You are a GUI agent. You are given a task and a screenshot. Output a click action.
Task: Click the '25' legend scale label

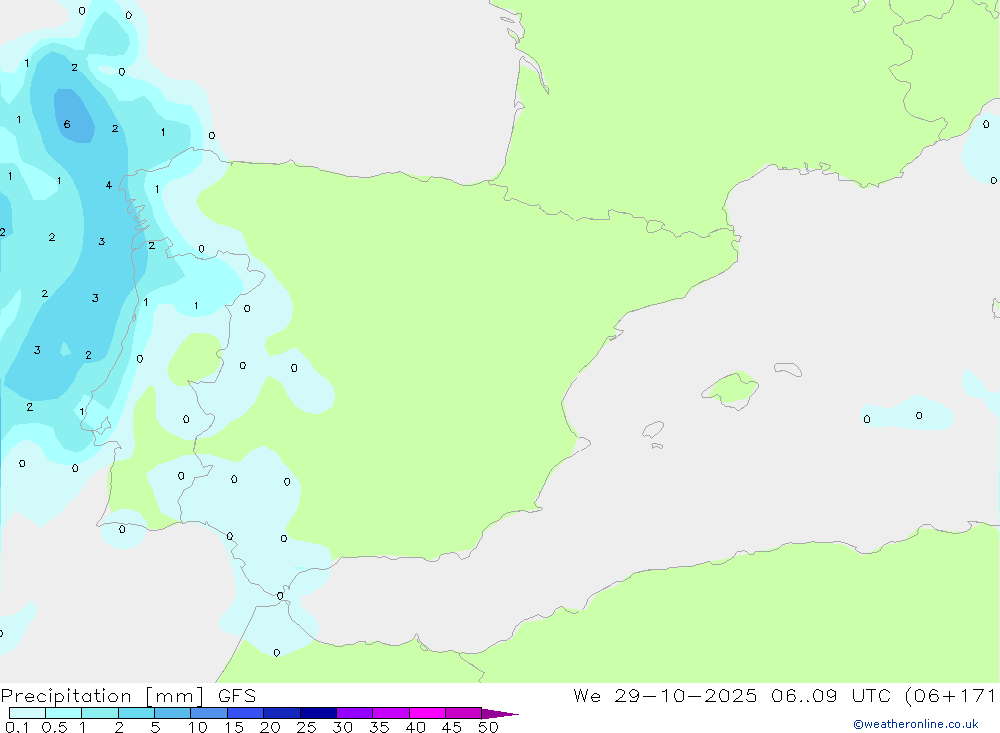pos(306,727)
